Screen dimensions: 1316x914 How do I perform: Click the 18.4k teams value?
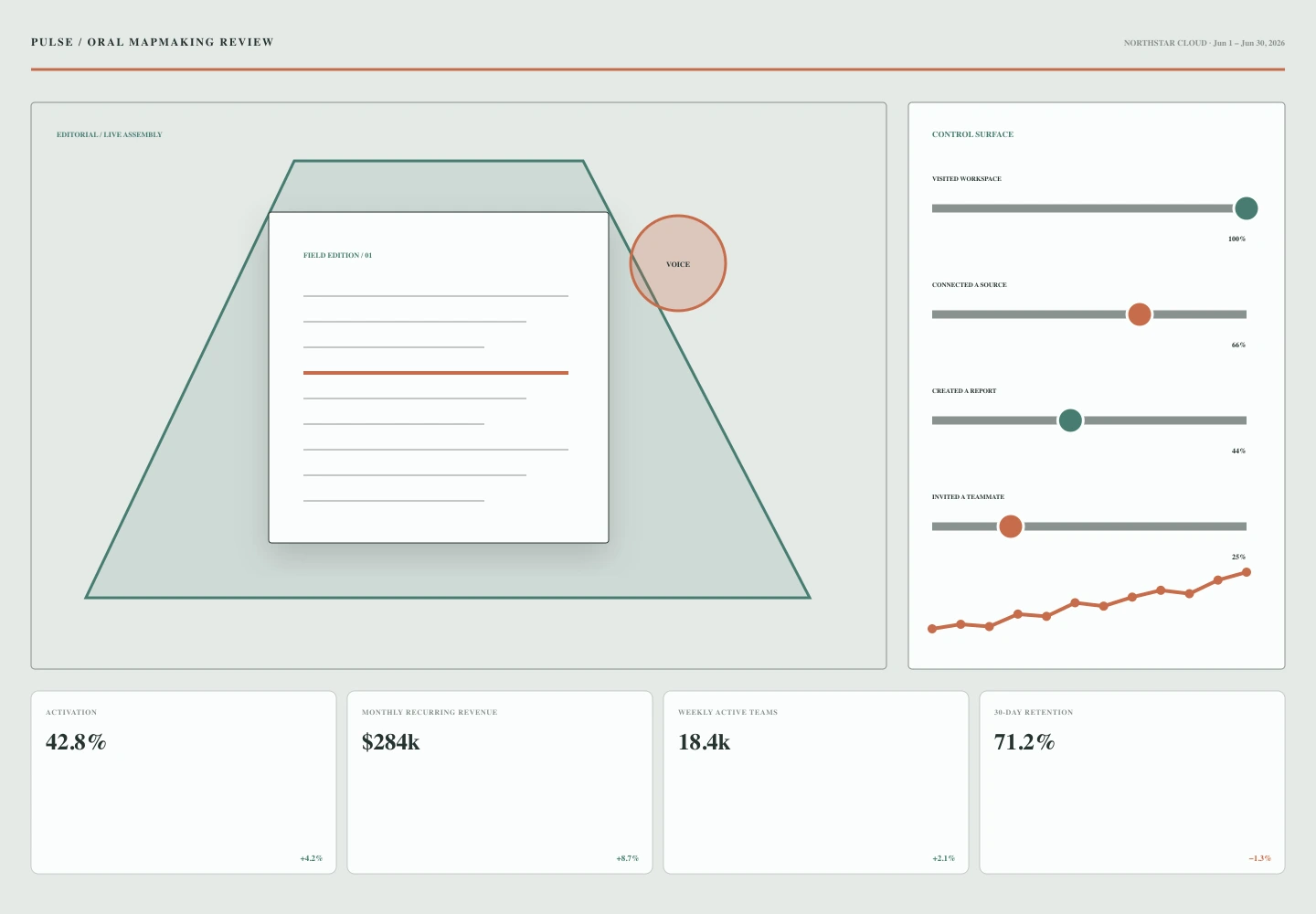704,742
